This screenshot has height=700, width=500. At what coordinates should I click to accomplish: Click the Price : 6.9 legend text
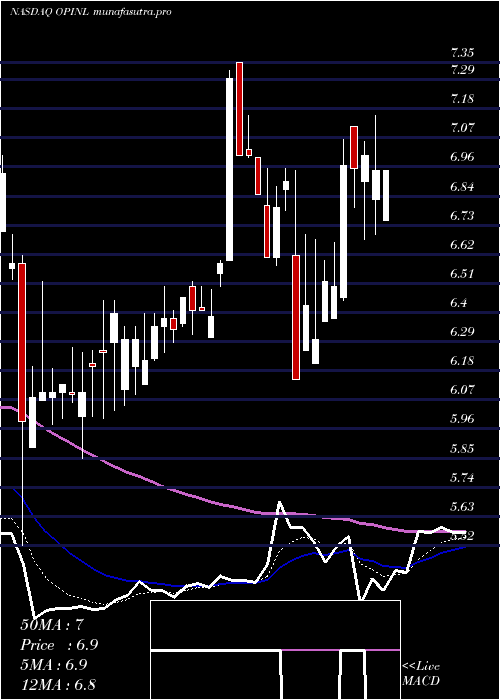59,645
